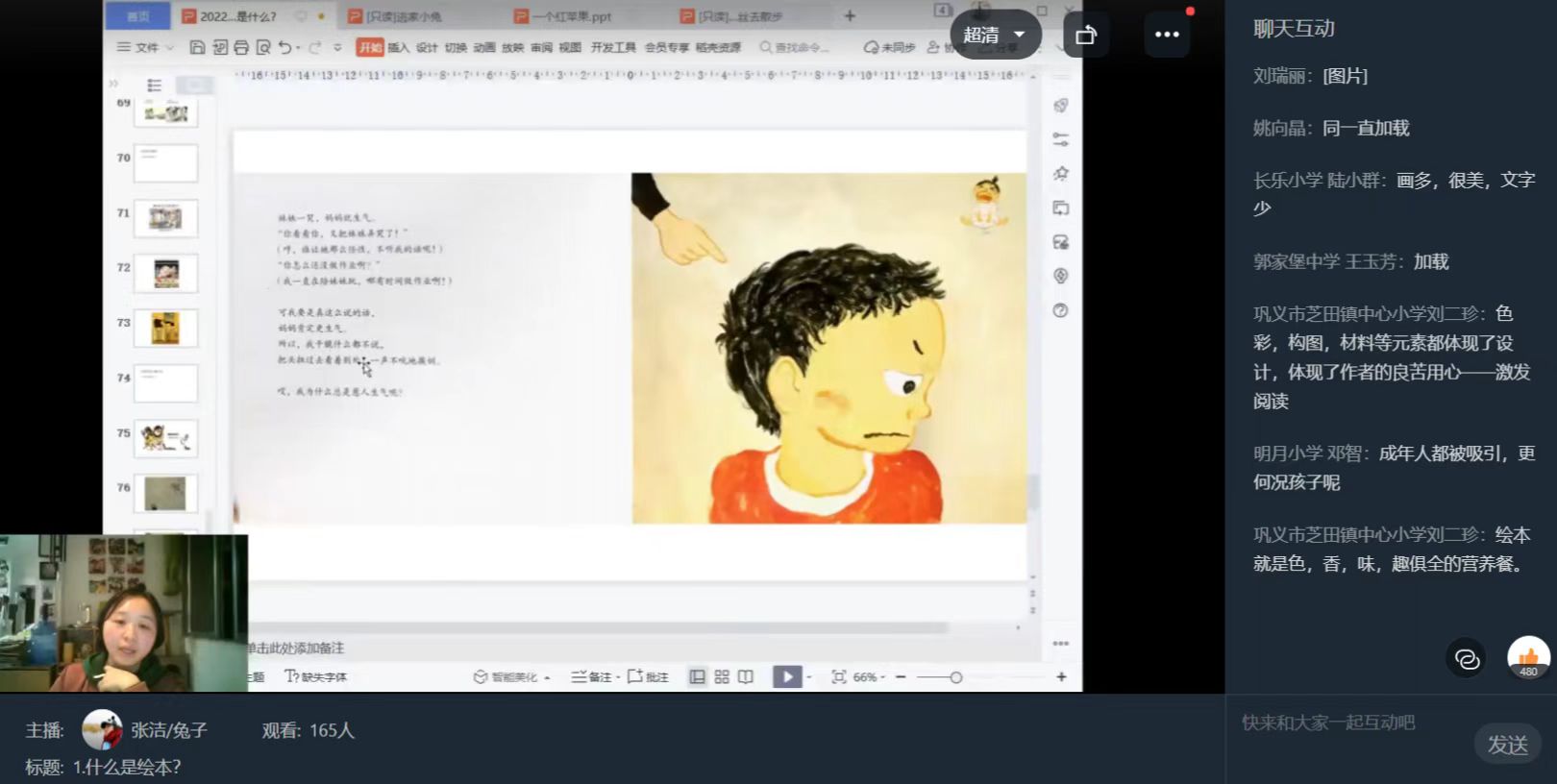Select slide 76 thumbnail

pyautogui.click(x=165, y=493)
